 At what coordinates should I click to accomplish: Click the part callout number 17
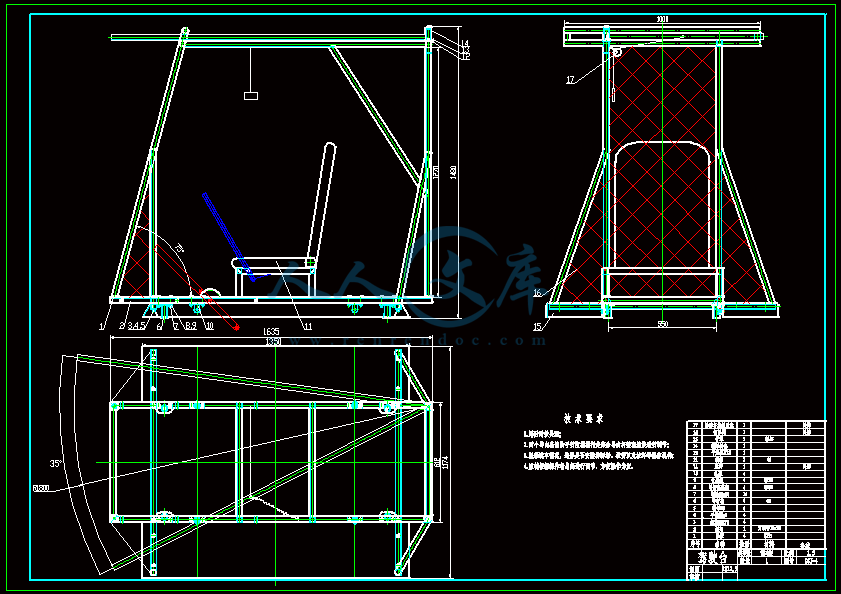(x=571, y=80)
